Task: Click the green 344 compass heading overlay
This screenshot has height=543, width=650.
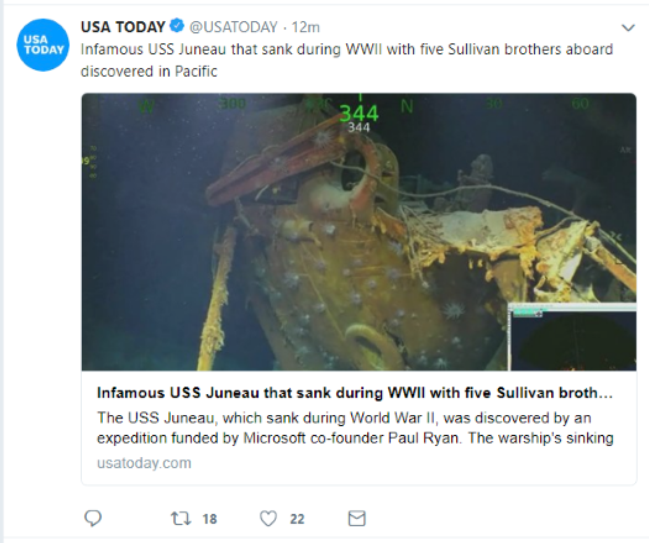Action: [359, 113]
